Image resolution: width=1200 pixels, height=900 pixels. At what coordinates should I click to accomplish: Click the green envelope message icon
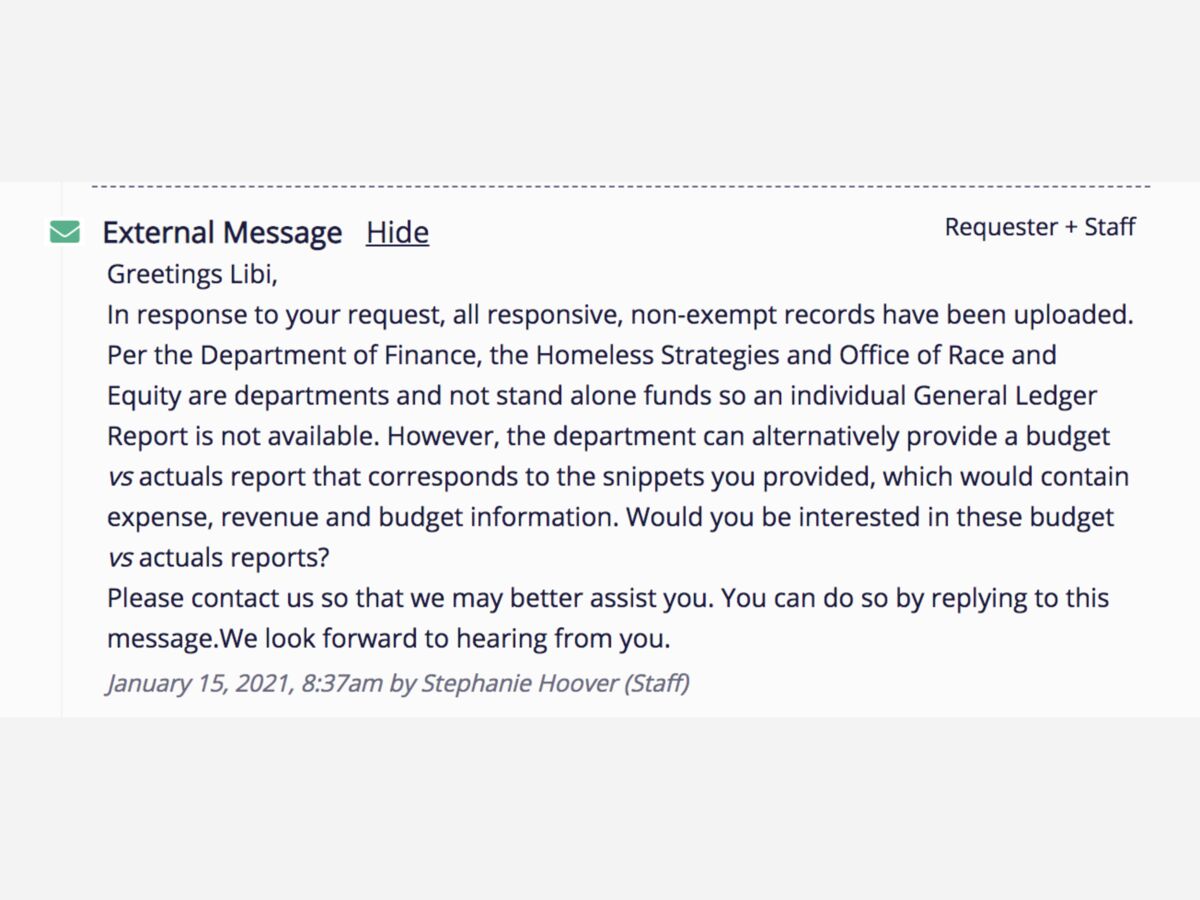click(65, 232)
